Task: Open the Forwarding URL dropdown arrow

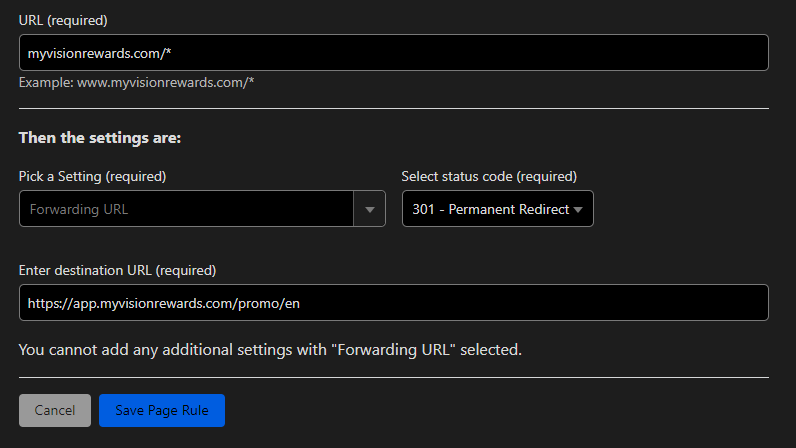Action: tap(370, 209)
